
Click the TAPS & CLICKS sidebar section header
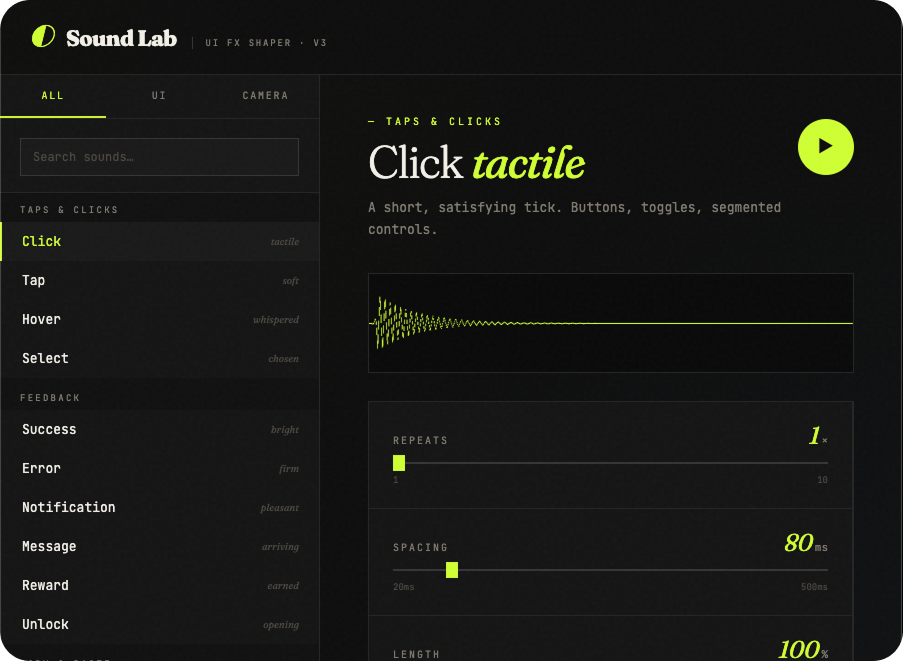(x=69, y=210)
